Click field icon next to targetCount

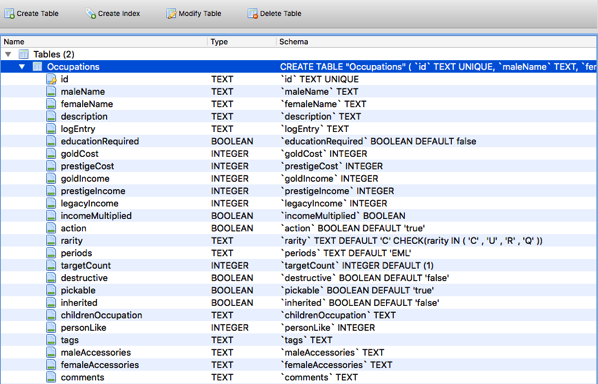51,265
